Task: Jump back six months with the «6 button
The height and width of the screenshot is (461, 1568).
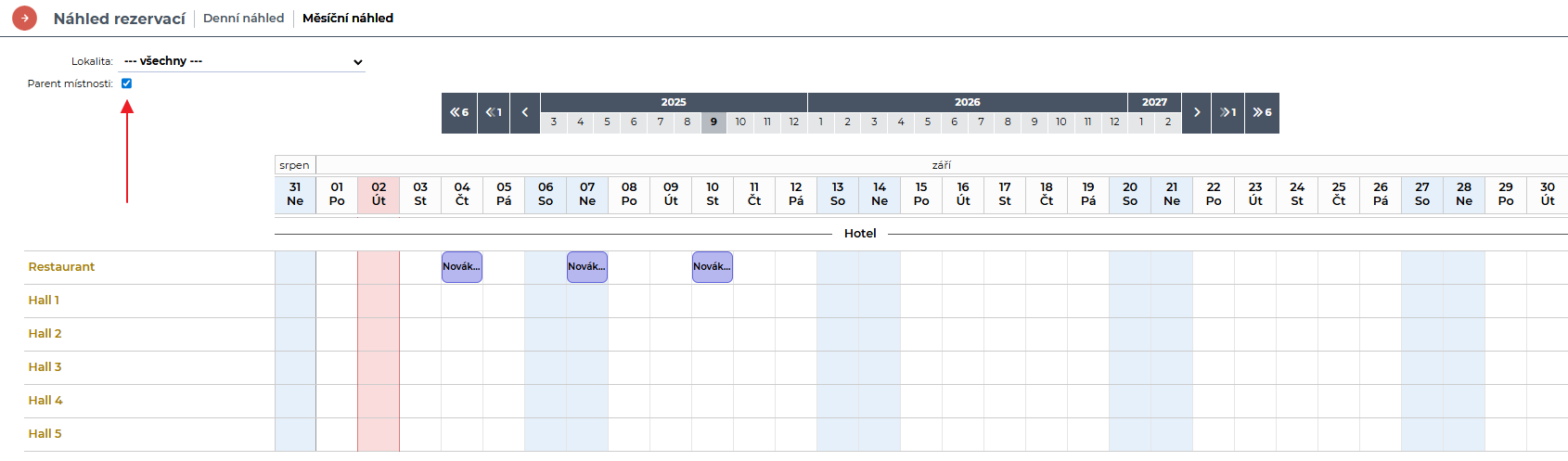Action: (x=459, y=112)
